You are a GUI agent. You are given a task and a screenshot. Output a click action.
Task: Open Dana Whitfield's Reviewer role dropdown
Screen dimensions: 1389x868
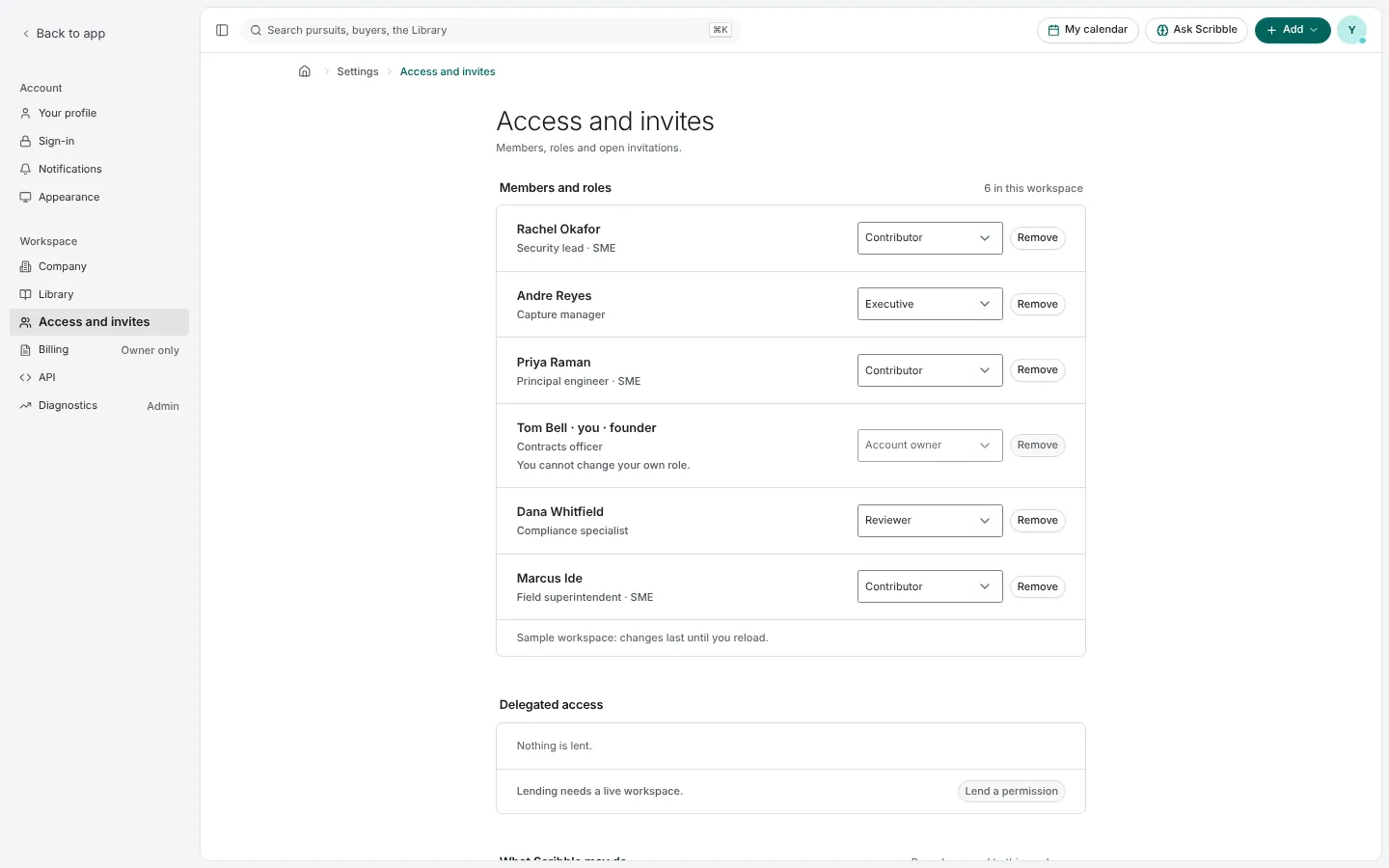[930, 521]
